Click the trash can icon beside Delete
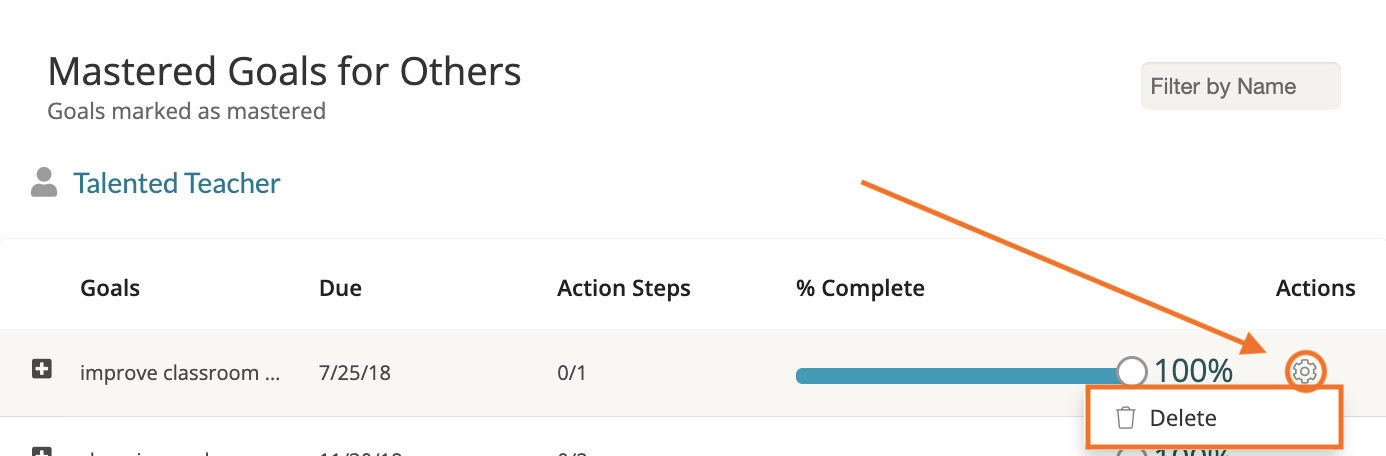 pos(1126,418)
